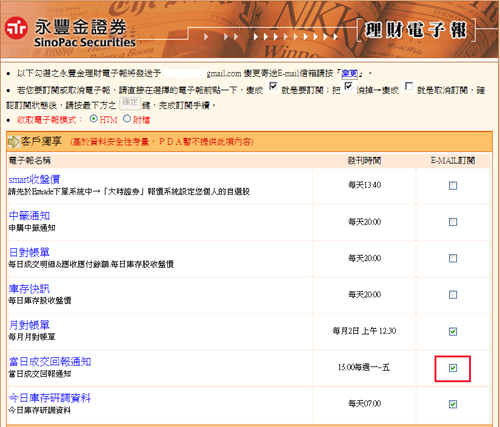Click the 每天07:00 publish time cell
The image size is (500, 427).
[364, 404]
